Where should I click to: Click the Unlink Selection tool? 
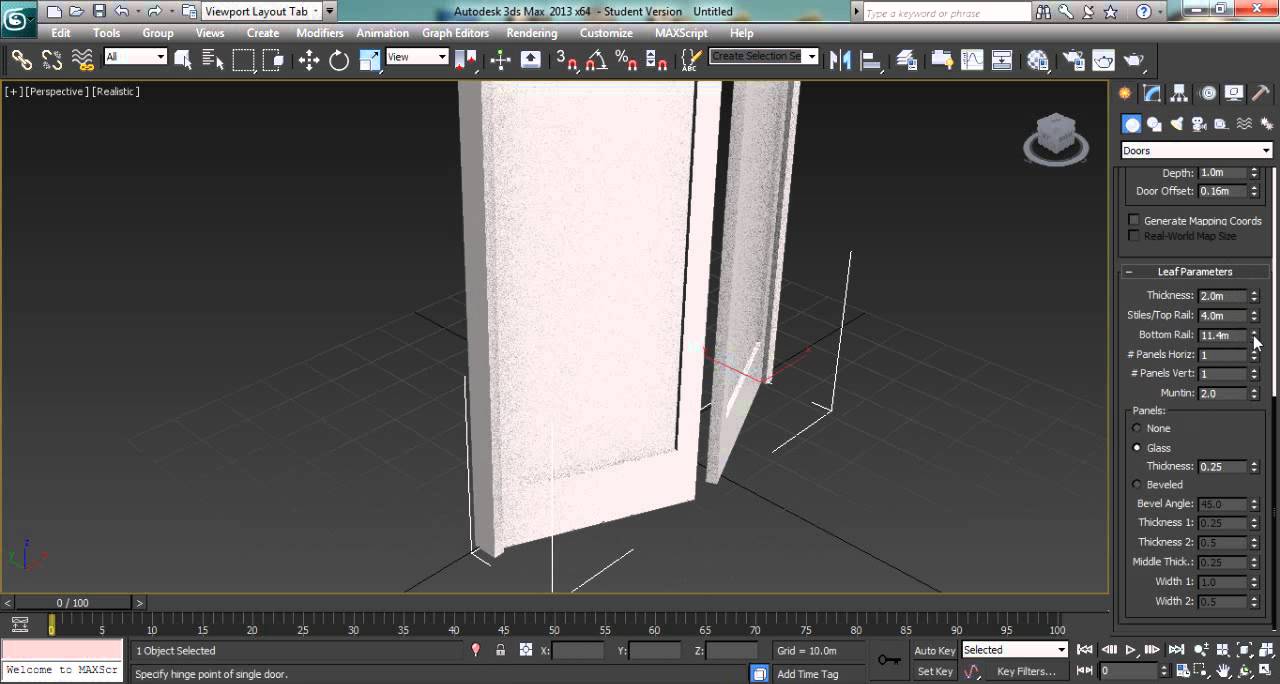pos(52,60)
